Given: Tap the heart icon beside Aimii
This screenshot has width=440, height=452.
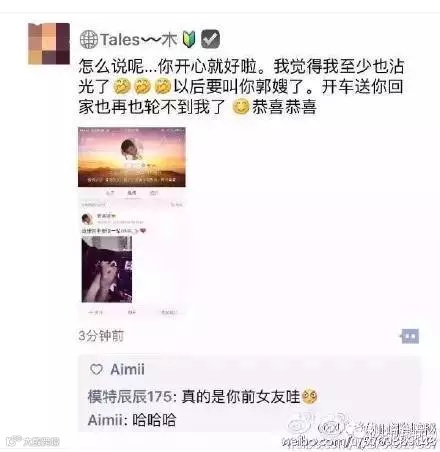Looking at the screenshot, I should (96, 369).
